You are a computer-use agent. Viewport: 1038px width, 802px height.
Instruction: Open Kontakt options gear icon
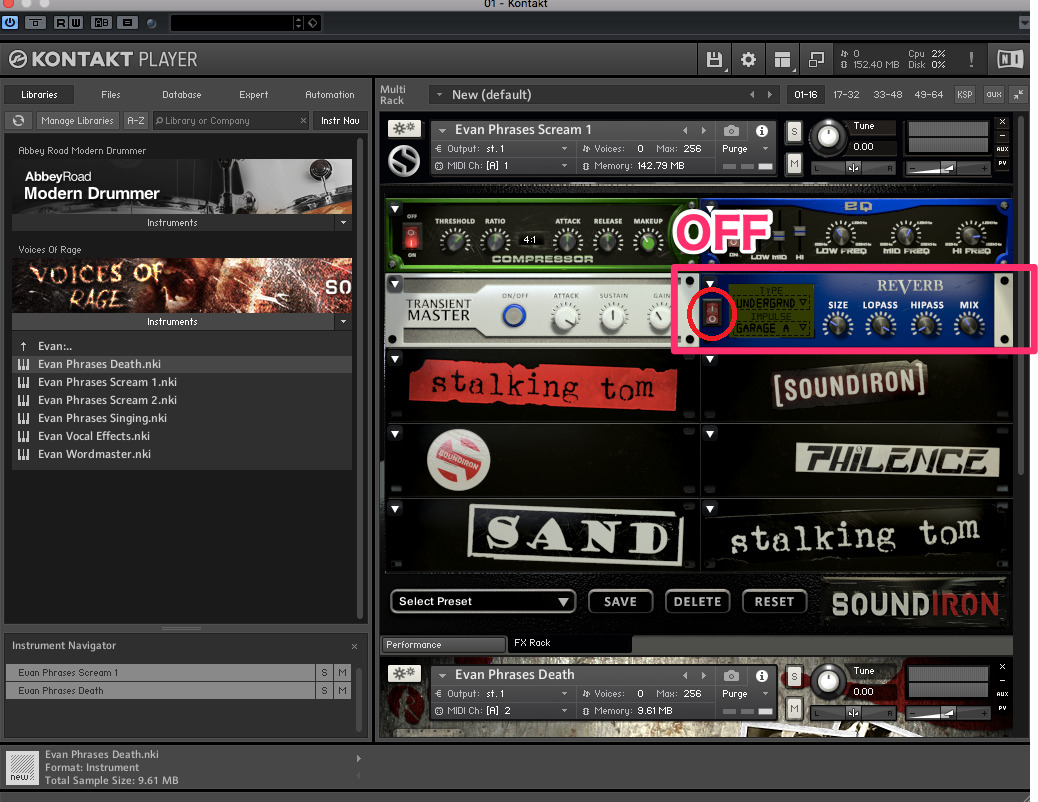click(x=748, y=60)
